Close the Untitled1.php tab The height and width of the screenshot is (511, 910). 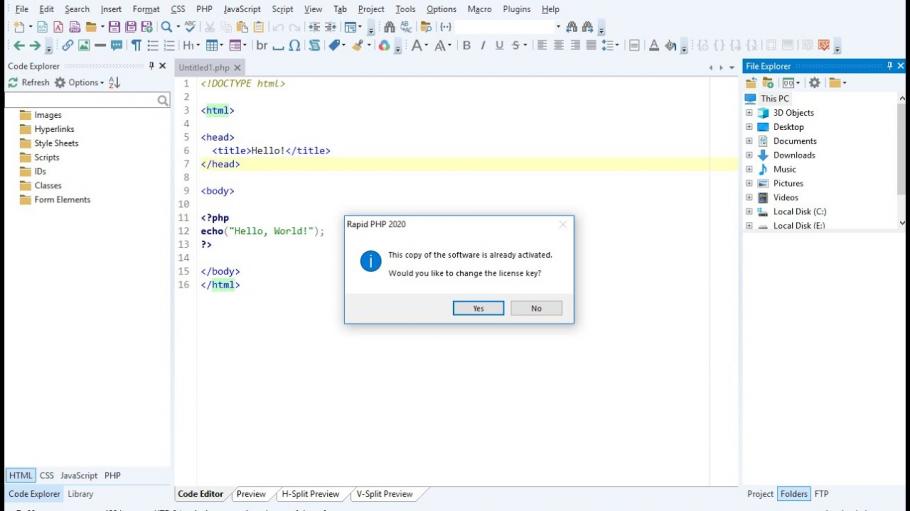coord(237,67)
